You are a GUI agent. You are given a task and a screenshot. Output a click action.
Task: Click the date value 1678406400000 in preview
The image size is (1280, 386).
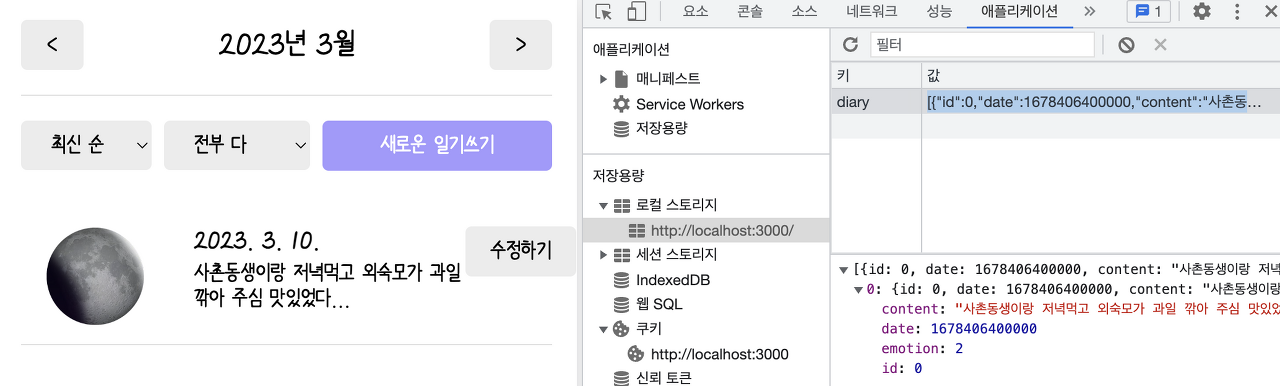[x=983, y=329]
